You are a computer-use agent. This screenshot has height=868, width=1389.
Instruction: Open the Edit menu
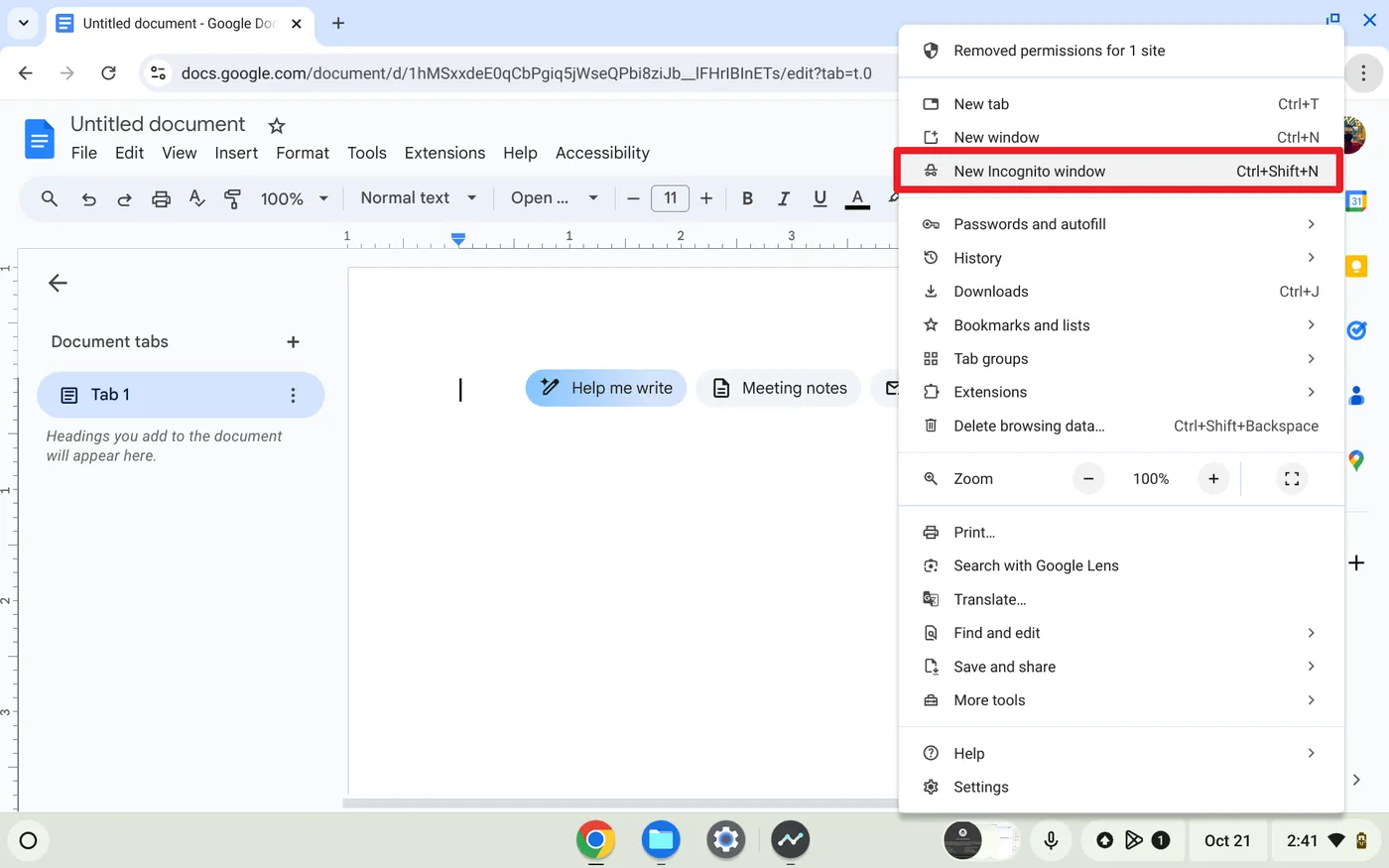tap(129, 153)
